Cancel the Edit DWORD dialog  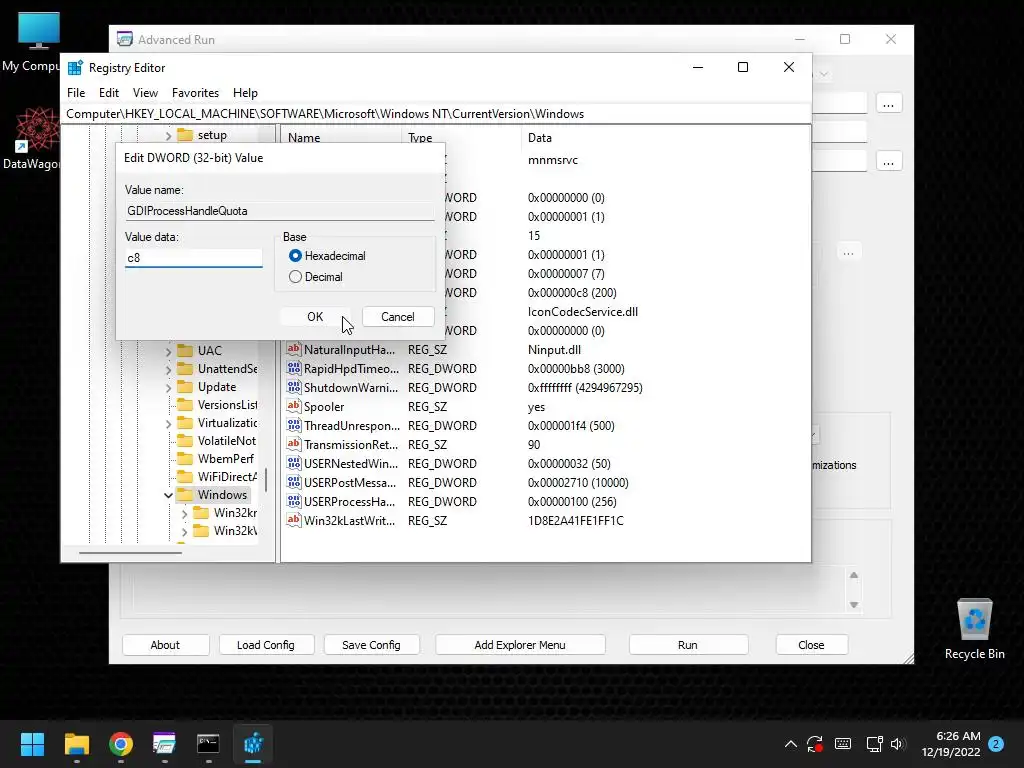398,317
